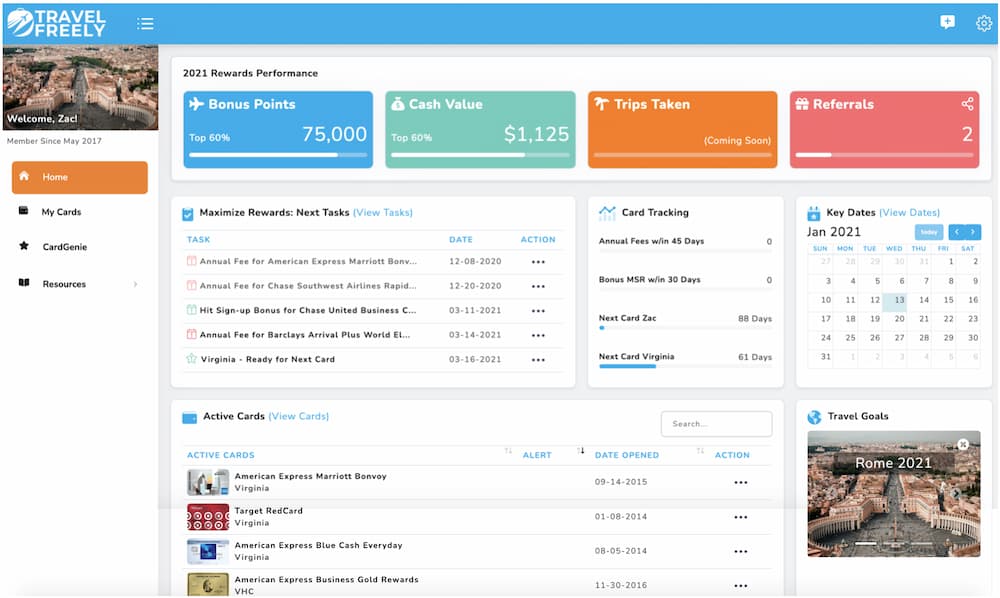
Task: Open actions for Annual Fee American Express Marriott task
Action: pos(538,262)
